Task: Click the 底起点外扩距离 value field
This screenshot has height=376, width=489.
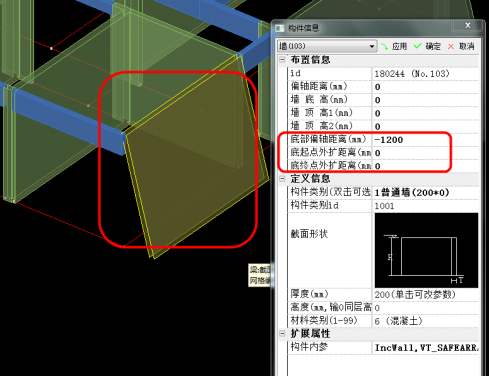Action: tap(425, 153)
